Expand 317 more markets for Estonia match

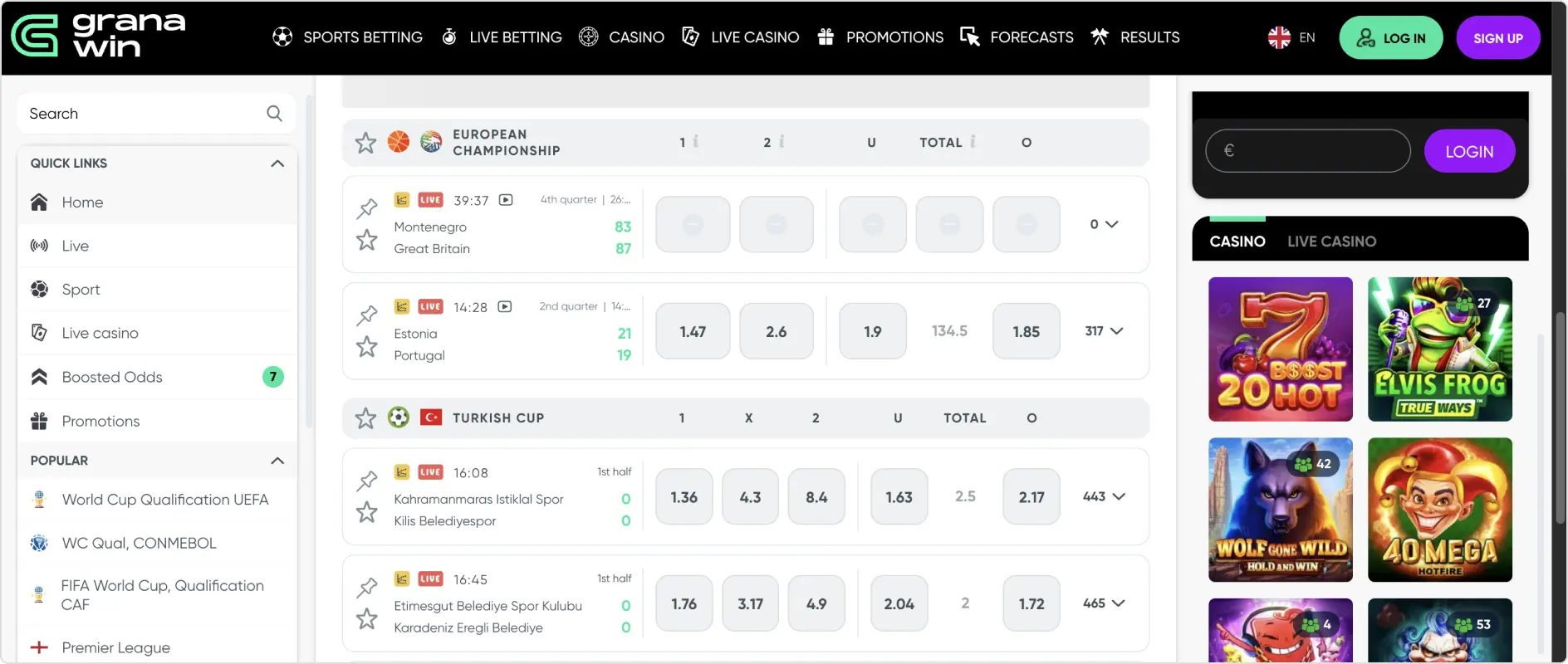pyautogui.click(x=1105, y=331)
